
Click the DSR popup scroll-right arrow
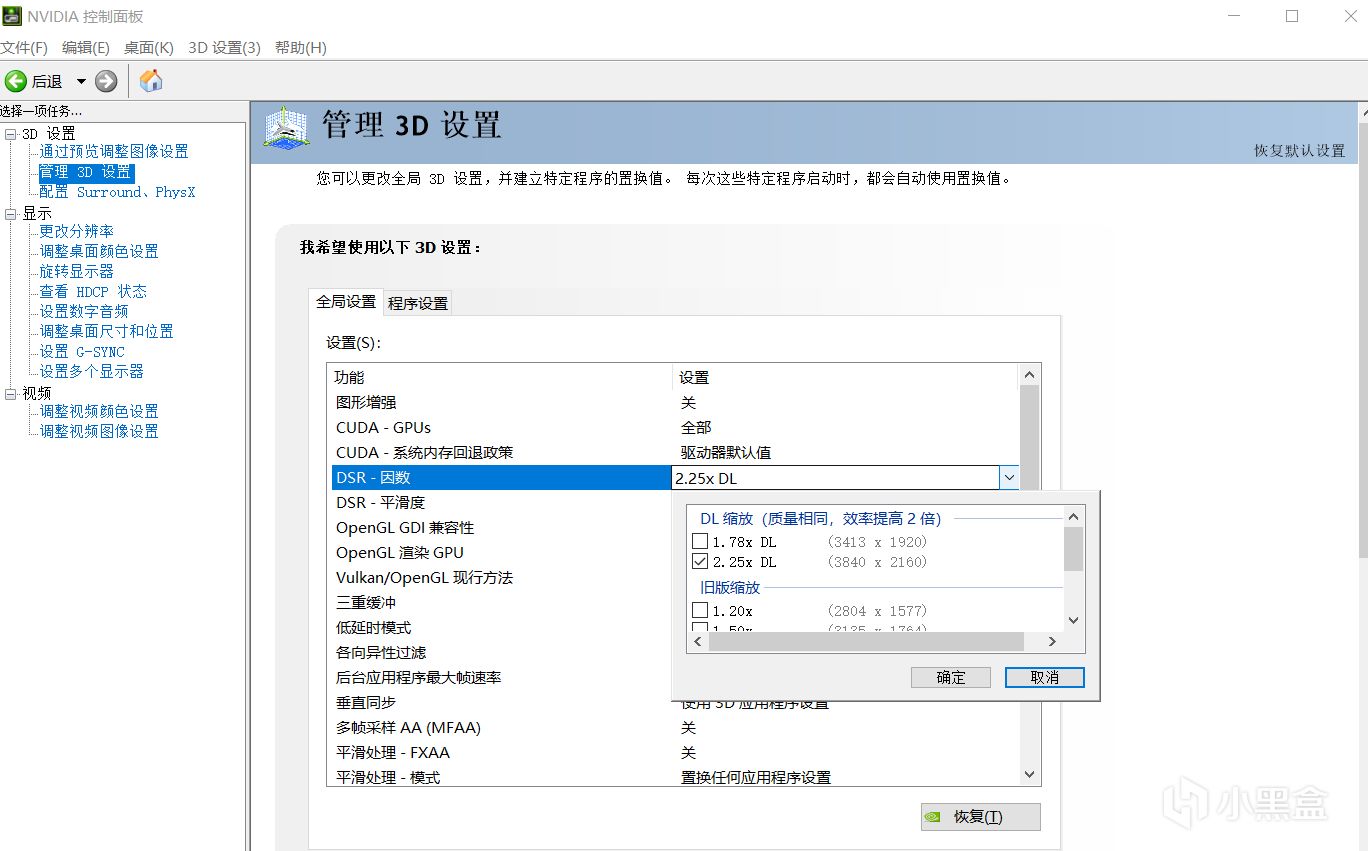[x=1052, y=641]
